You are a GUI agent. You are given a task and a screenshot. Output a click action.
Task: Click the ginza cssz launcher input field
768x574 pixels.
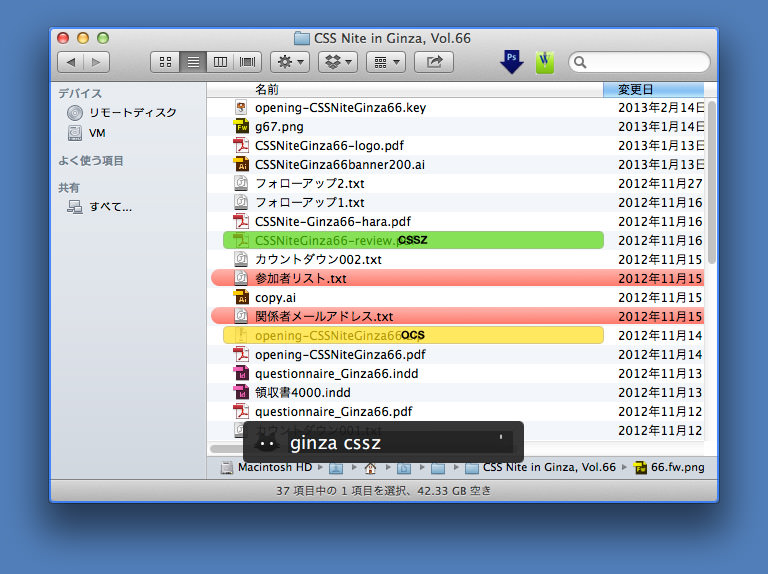pyautogui.click(x=399, y=443)
